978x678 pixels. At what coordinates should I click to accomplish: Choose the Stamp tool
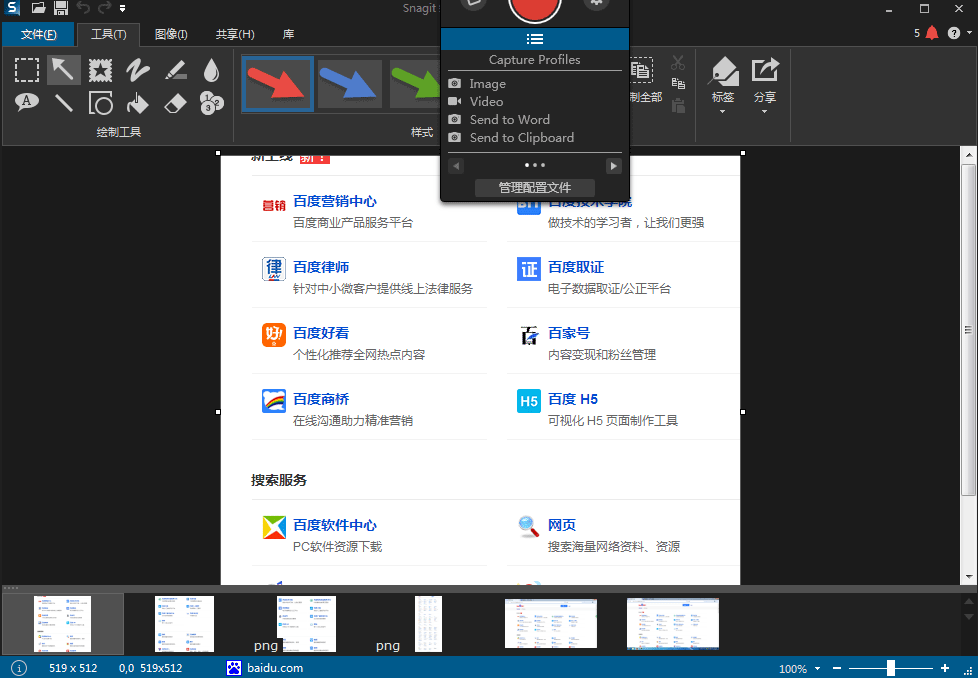pyautogui.click(x=100, y=70)
